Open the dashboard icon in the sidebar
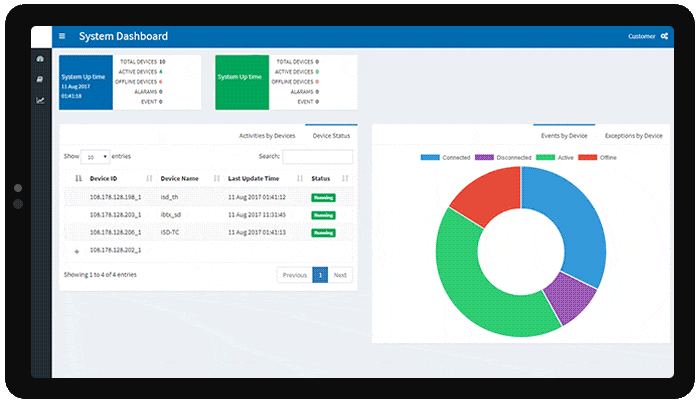The image size is (700, 402). click(40, 59)
